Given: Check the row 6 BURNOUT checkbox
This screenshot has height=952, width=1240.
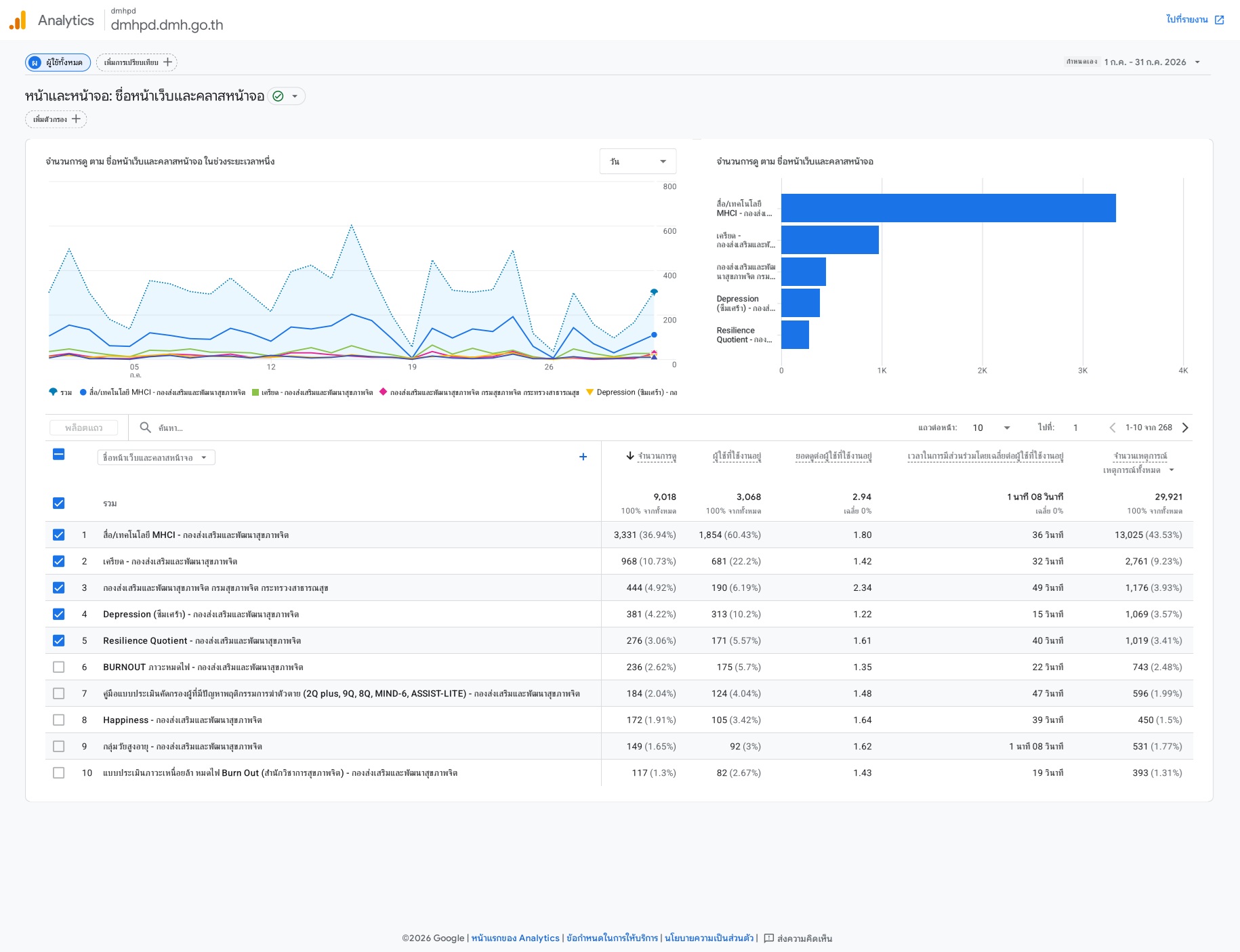Looking at the screenshot, I should click(59, 667).
